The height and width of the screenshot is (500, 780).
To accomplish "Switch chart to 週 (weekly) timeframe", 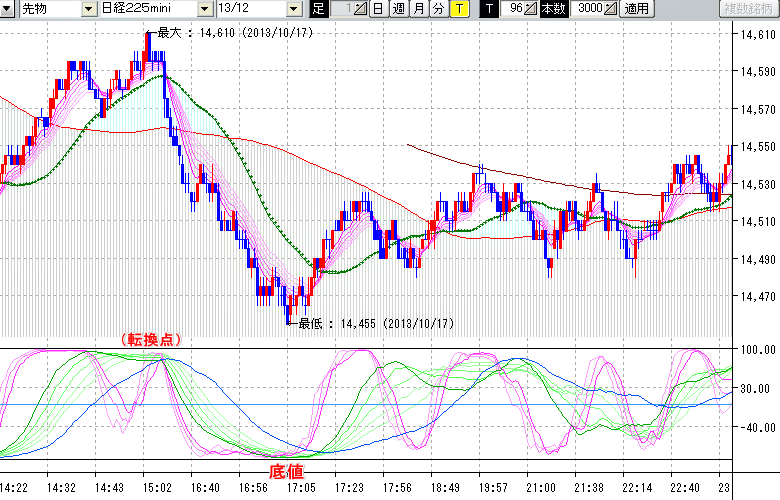I will [x=398, y=9].
